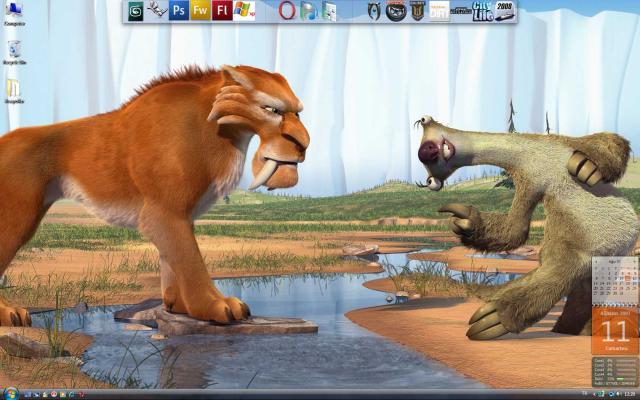Select the folder desktop icon below Recycle Bin
640x400 pixels.
click(x=14, y=91)
